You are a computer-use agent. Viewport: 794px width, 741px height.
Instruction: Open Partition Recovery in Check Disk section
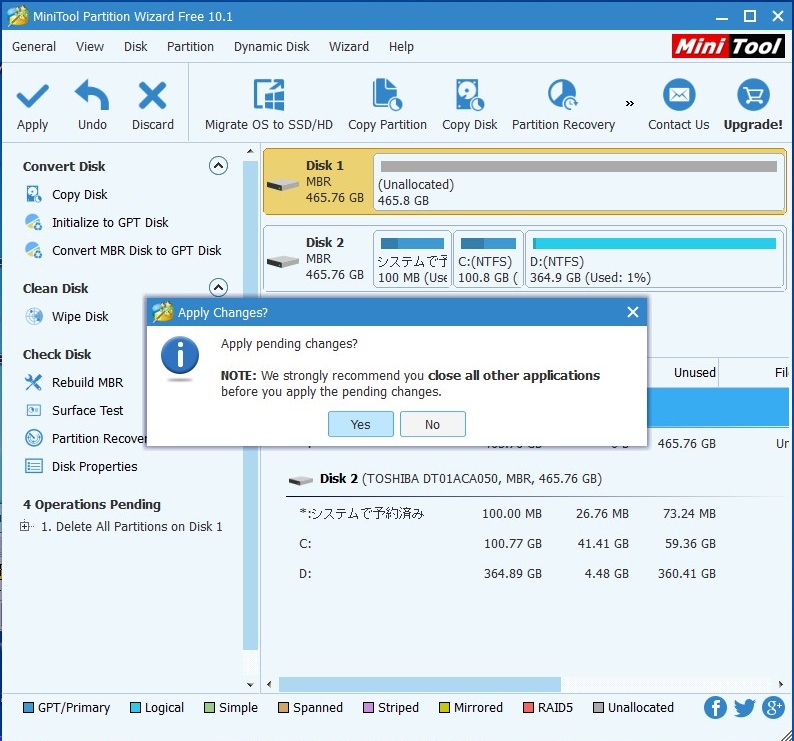pos(86,438)
